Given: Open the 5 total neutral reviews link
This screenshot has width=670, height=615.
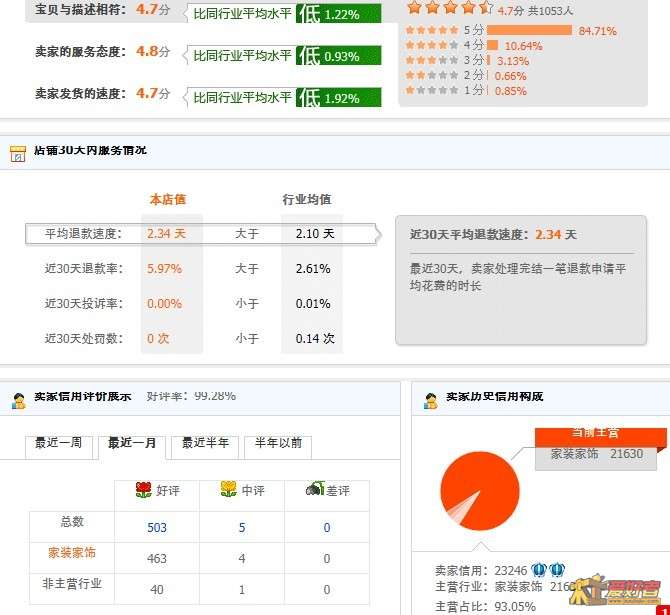Looking at the screenshot, I should point(242,527).
